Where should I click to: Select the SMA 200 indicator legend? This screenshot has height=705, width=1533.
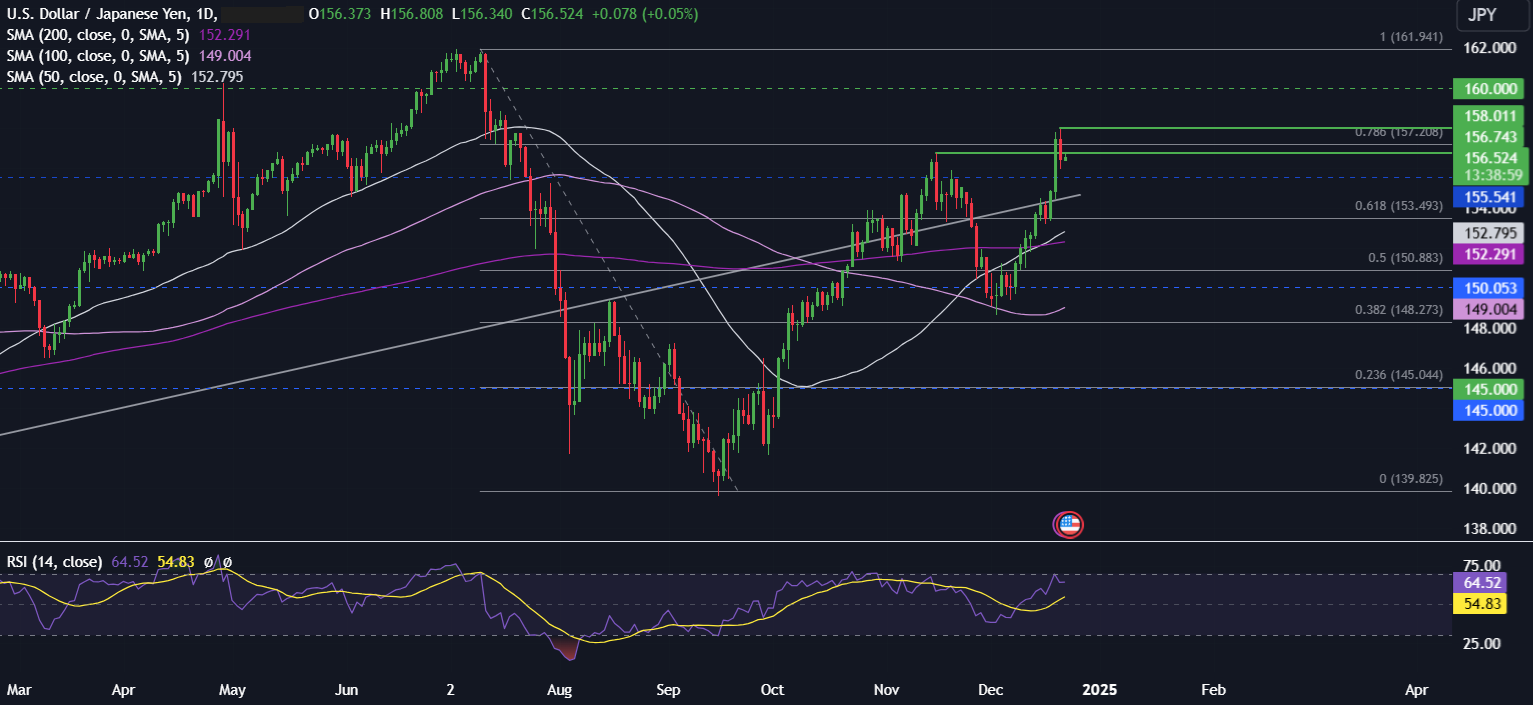(100, 35)
